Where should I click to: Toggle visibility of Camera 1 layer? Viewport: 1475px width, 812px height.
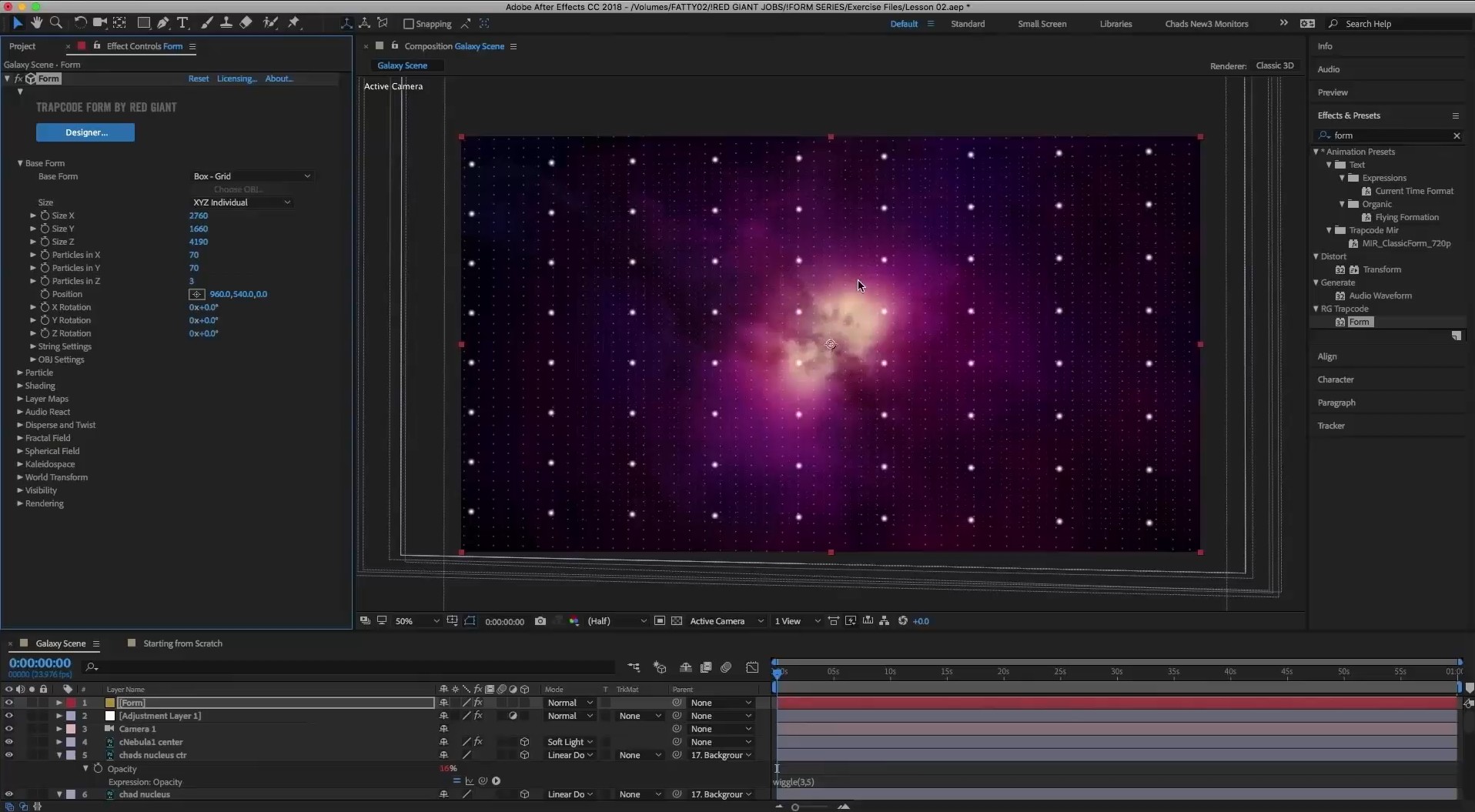click(9, 729)
